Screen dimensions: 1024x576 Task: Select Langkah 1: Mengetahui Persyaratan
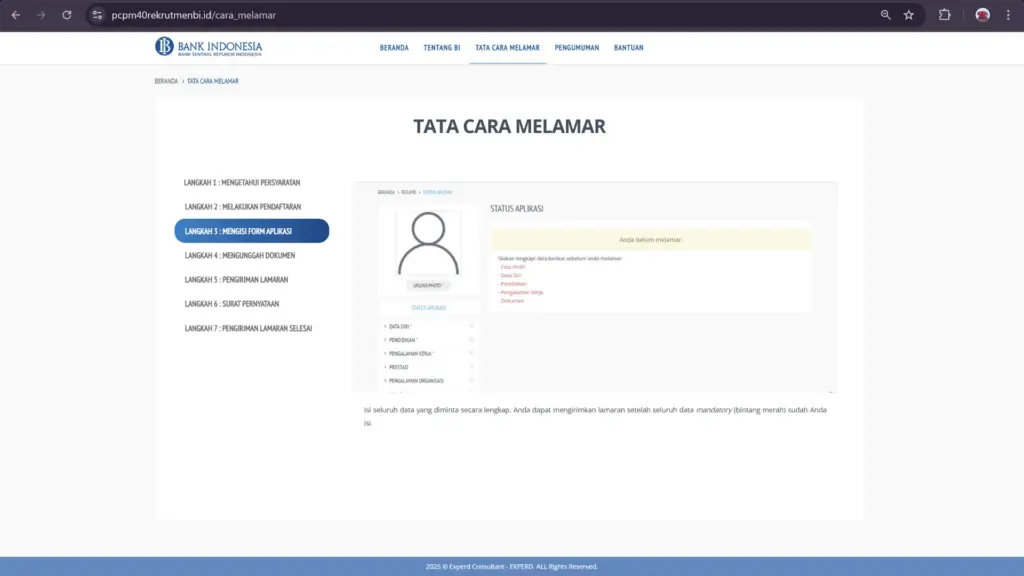point(242,183)
